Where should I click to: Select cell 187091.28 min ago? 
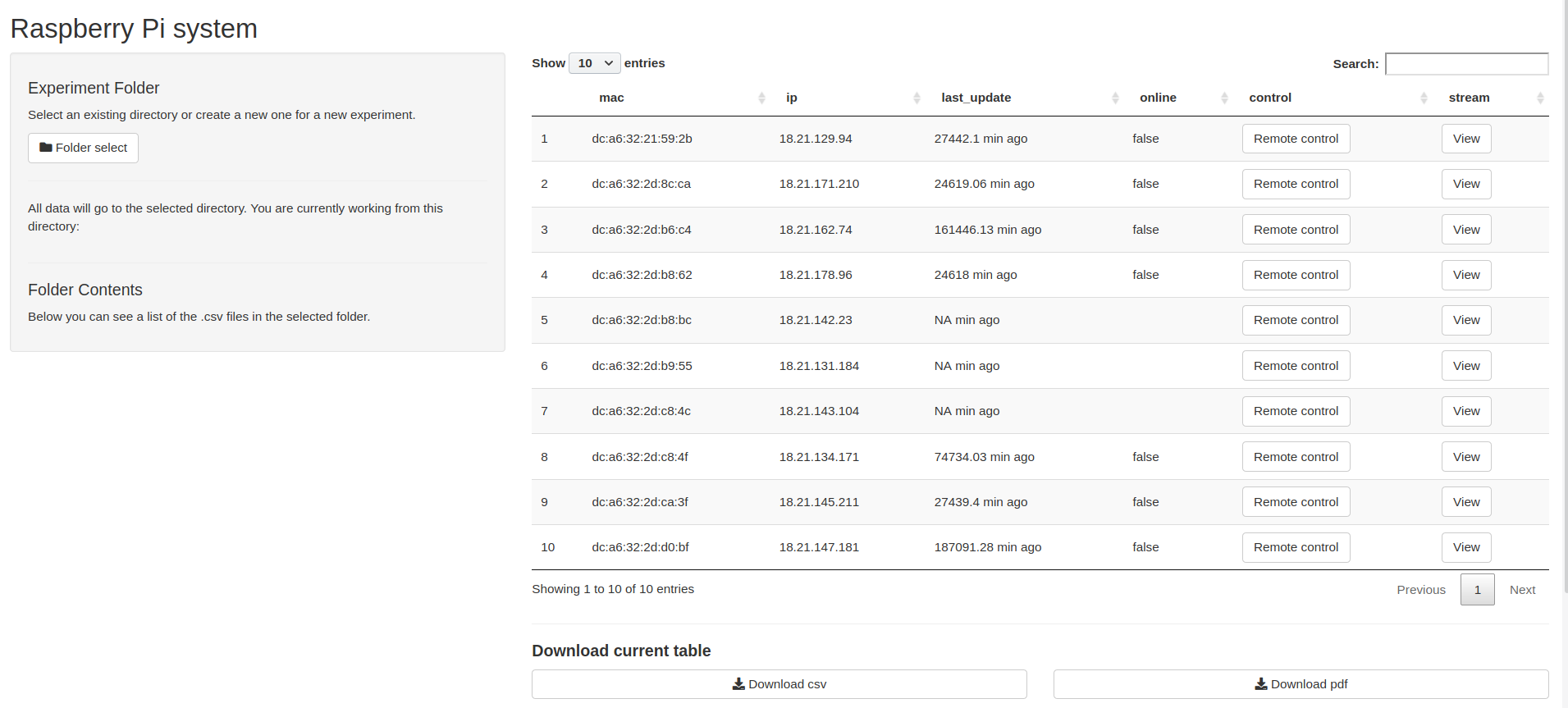[987, 547]
